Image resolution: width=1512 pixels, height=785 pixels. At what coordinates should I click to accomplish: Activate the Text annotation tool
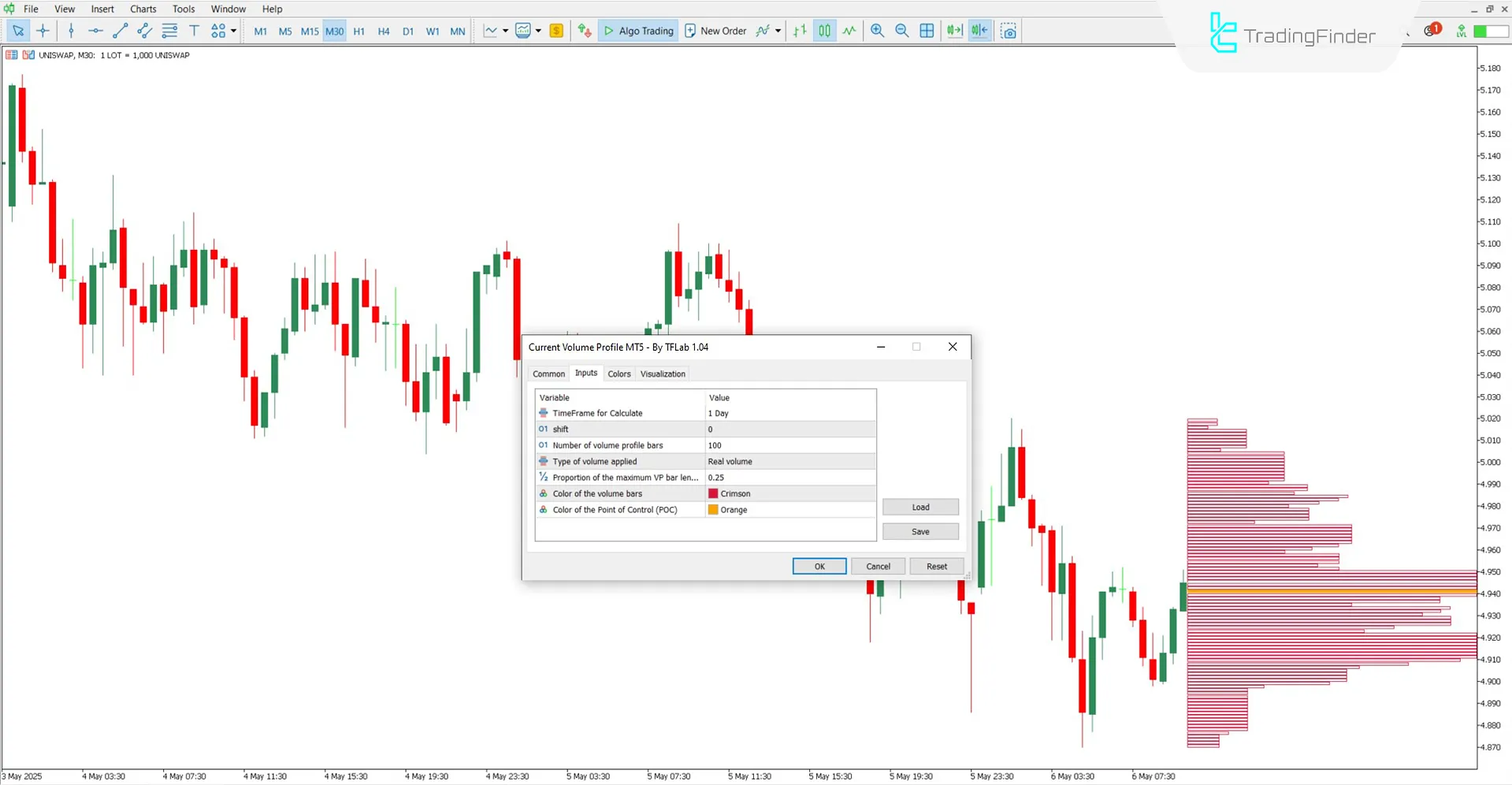pos(194,31)
